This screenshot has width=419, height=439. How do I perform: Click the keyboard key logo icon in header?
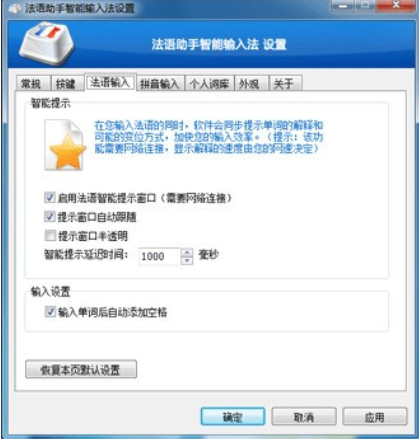click(47, 44)
